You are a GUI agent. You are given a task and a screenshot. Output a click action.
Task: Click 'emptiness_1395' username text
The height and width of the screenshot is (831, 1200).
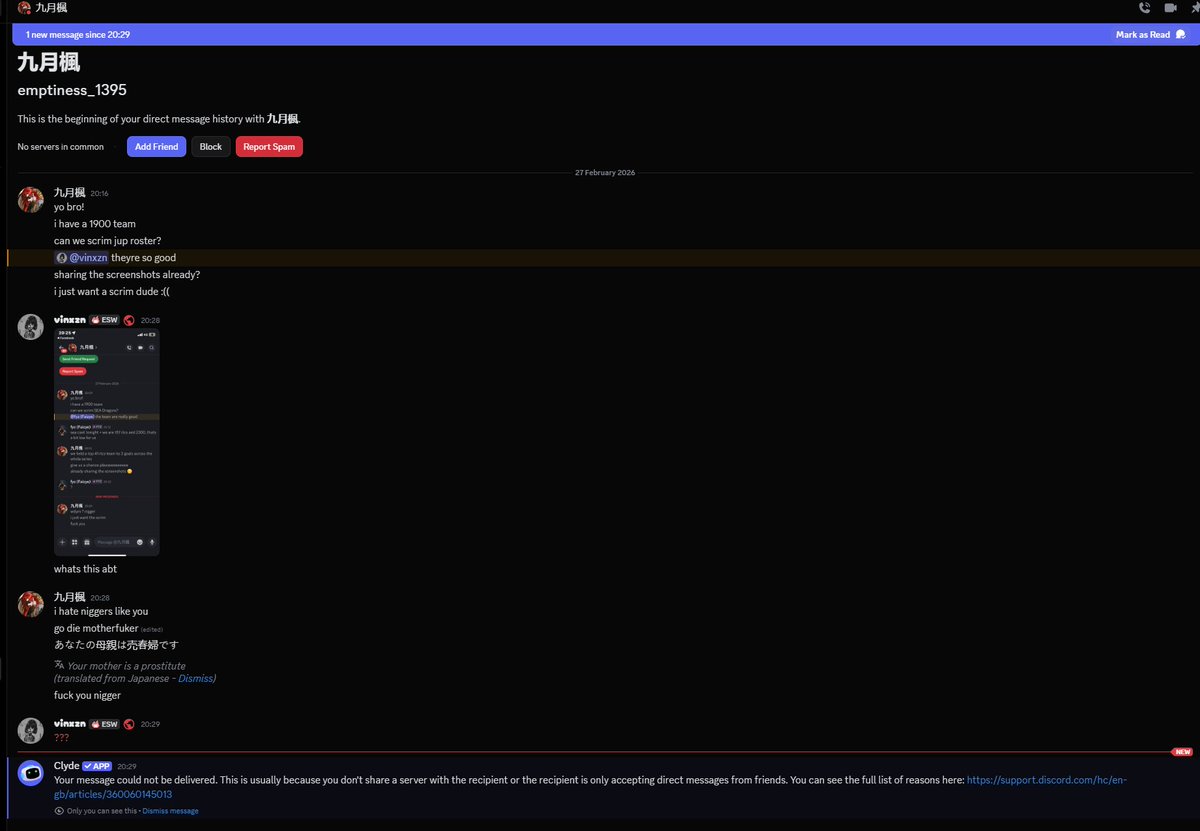coord(72,90)
